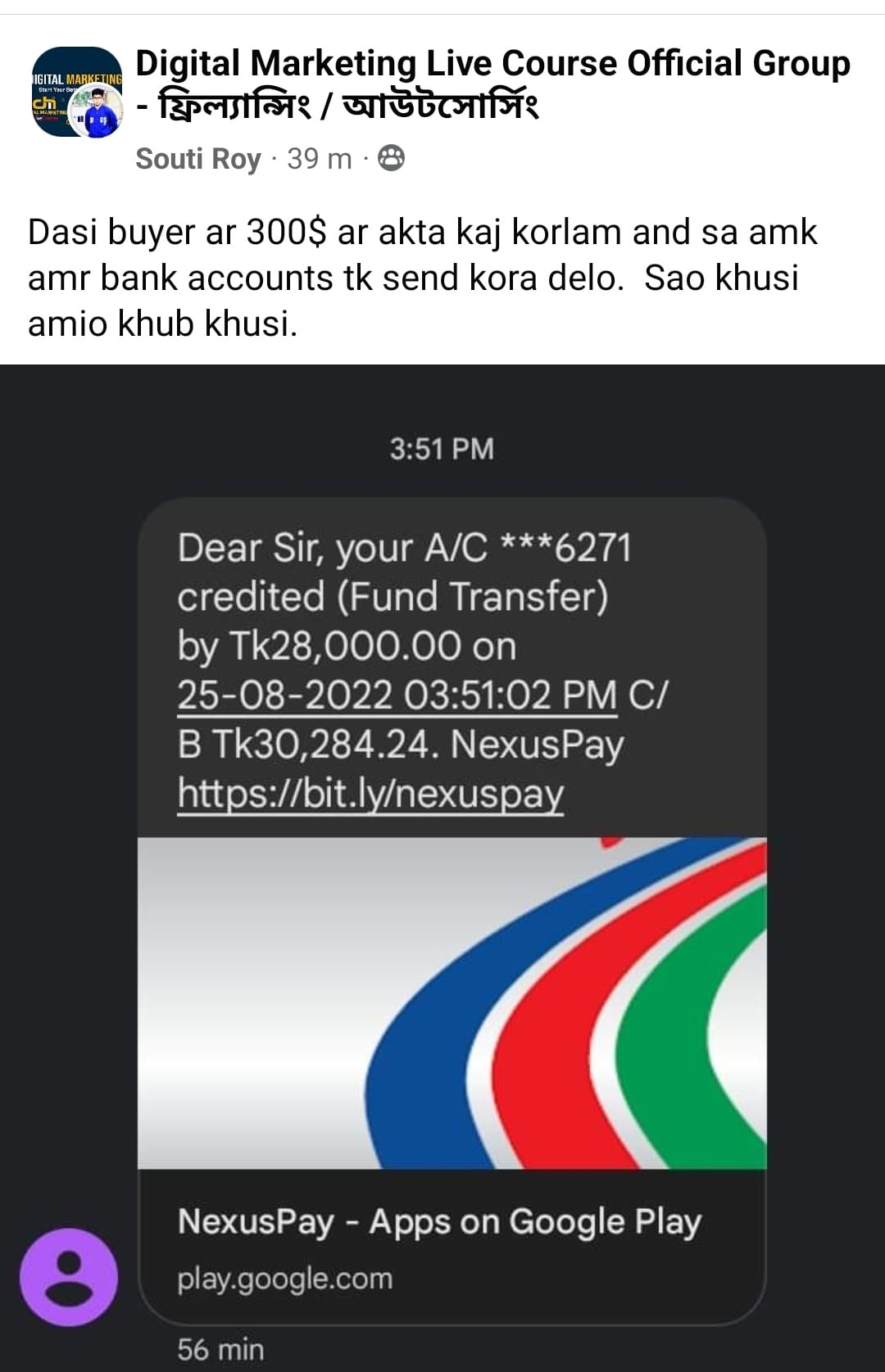Click the Bengali group subtitle text

[337, 106]
